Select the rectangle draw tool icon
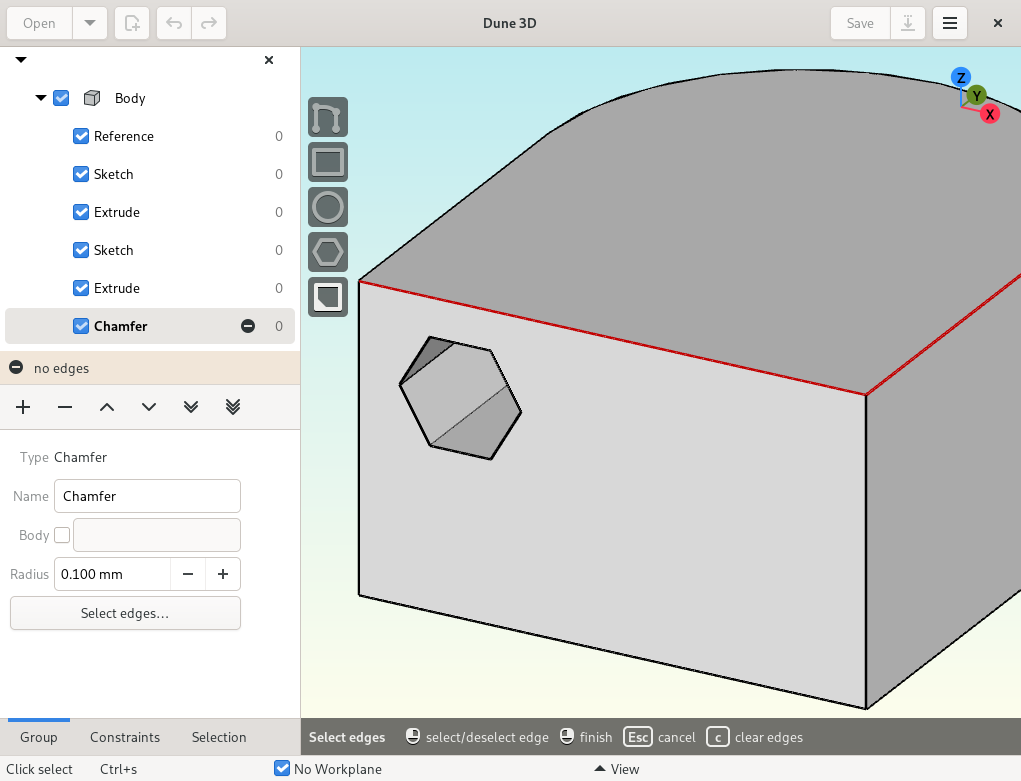The width and height of the screenshot is (1021, 781). pos(328,162)
